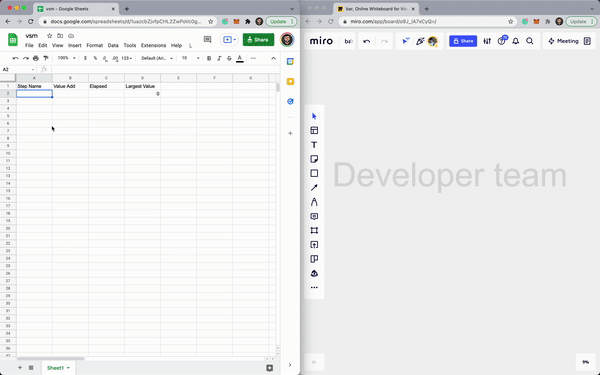
Task: Open the Format menu in Sheets
Action: pyautogui.click(x=95, y=45)
